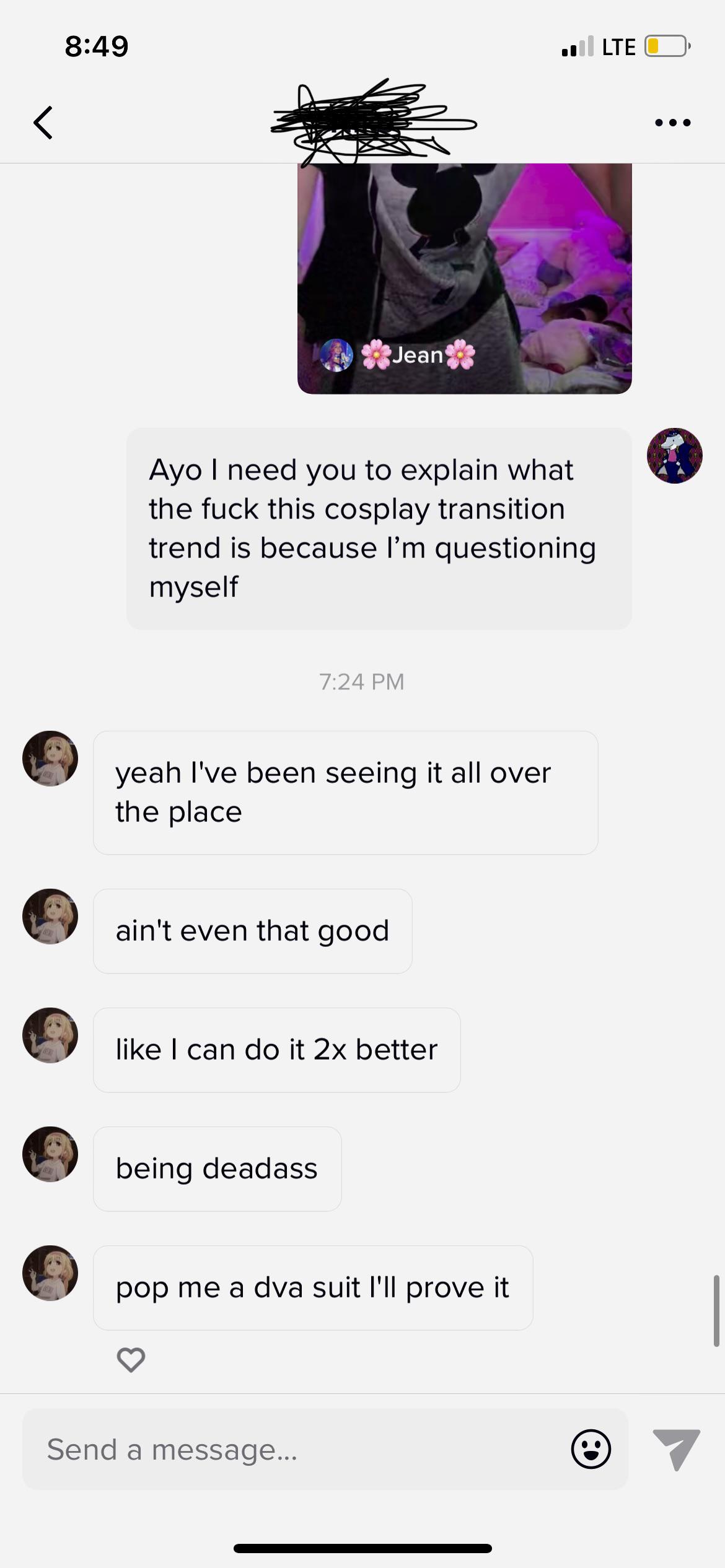725x1568 pixels.
Task: Click the chat scrollbar handle
Action: (716, 1310)
